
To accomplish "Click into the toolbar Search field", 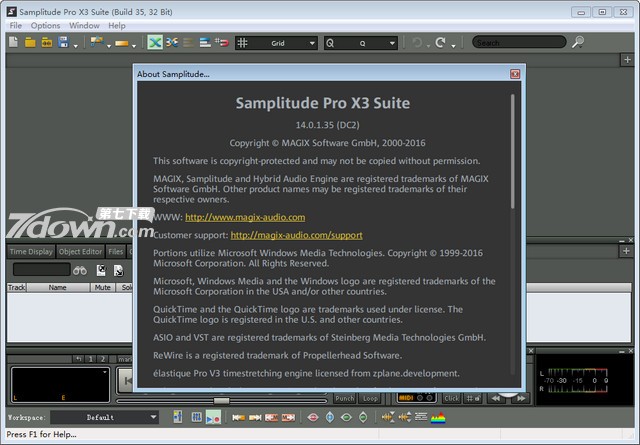I will (x=519, y=42).
